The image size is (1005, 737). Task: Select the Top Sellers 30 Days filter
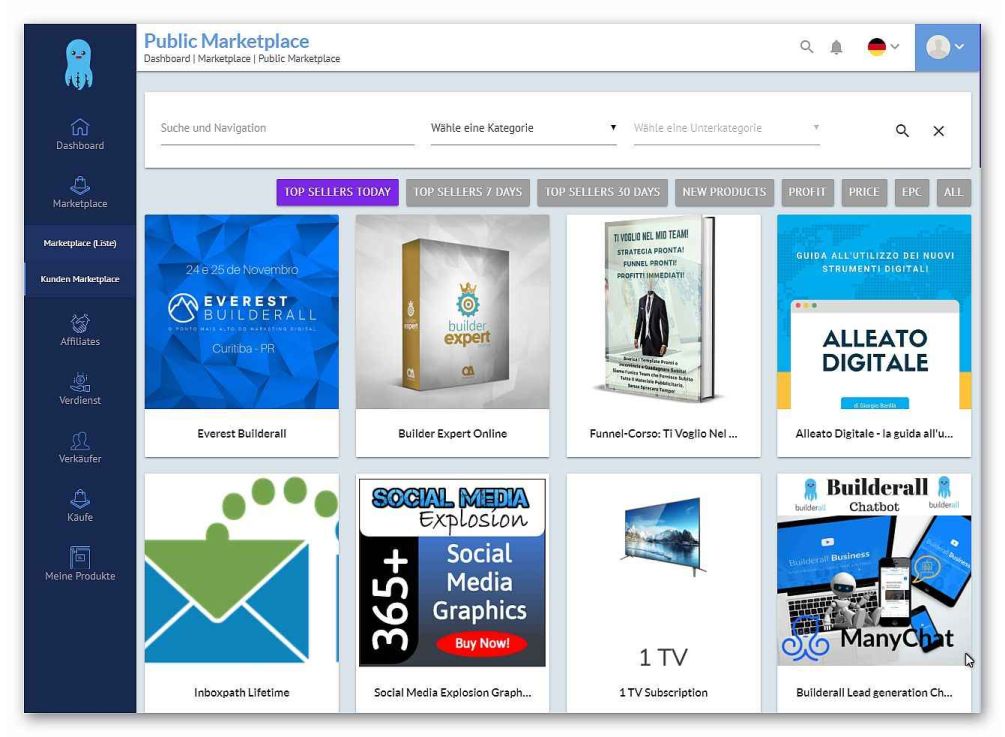click(602, 192)
